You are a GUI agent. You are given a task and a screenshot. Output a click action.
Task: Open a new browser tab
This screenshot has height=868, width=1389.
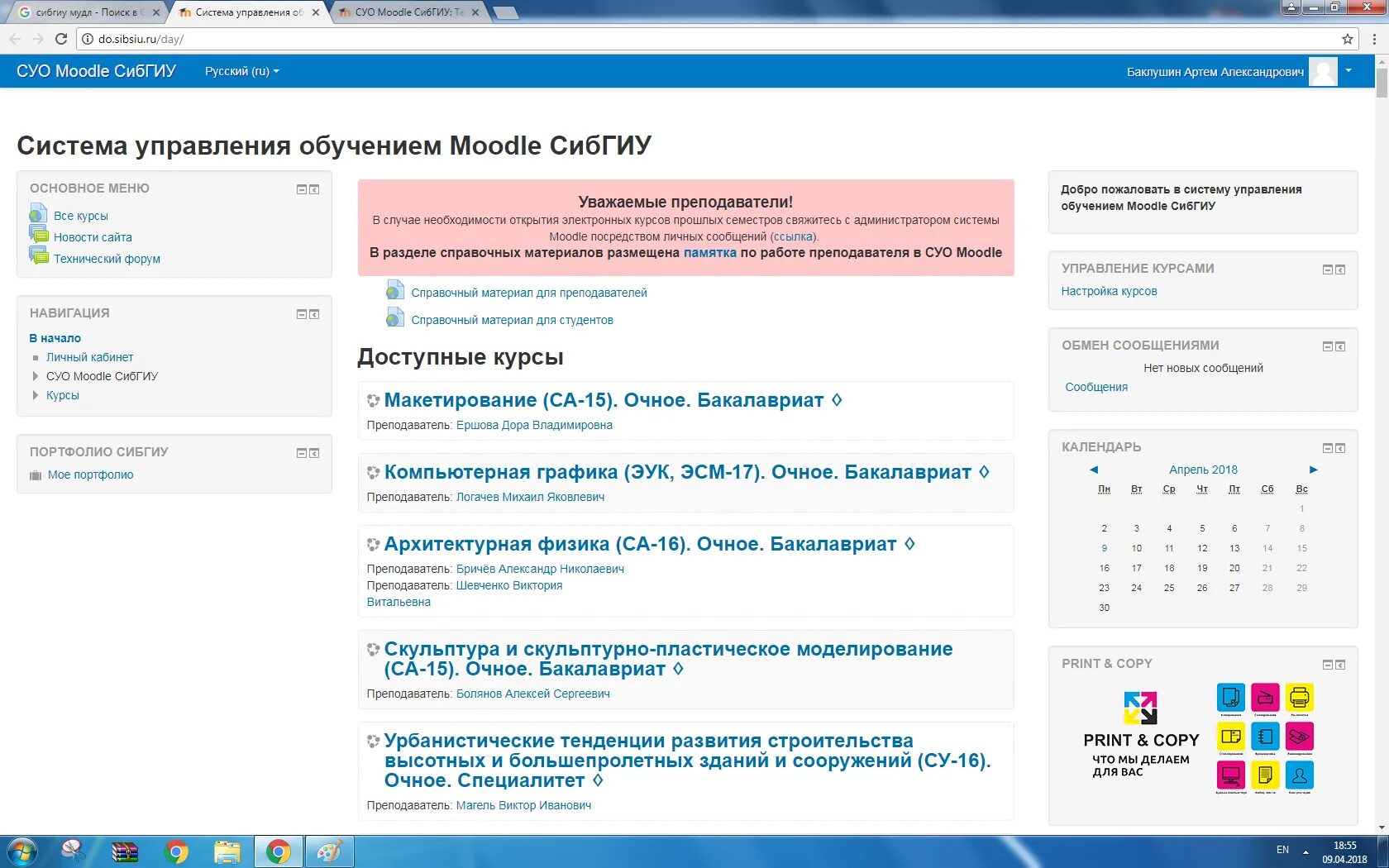504,12
